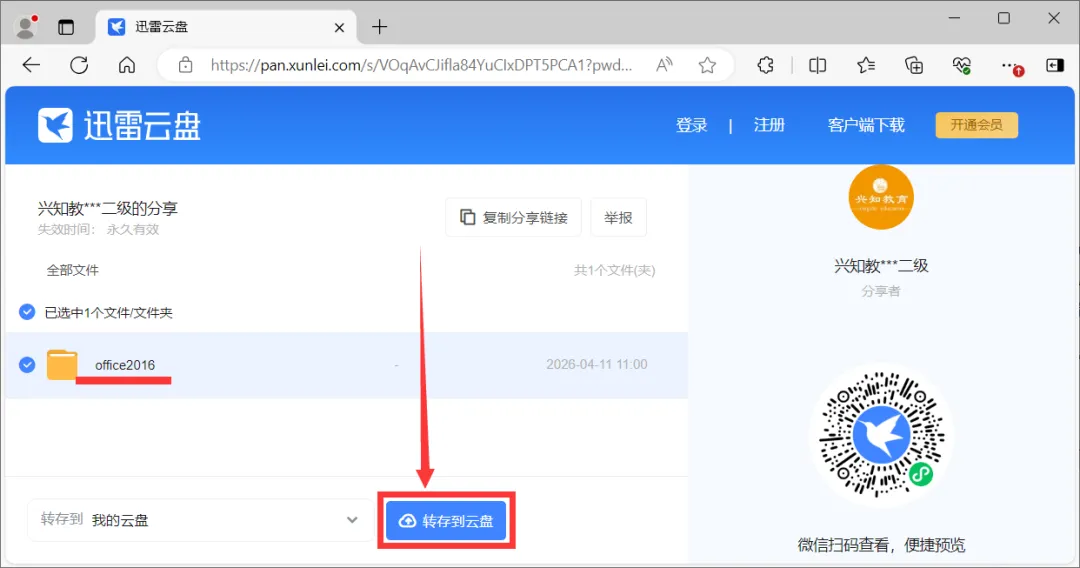The height and width of the screenshot is (568, 1080).
Task: Go to the browser home page icon
Action: (x=127, y=65)
